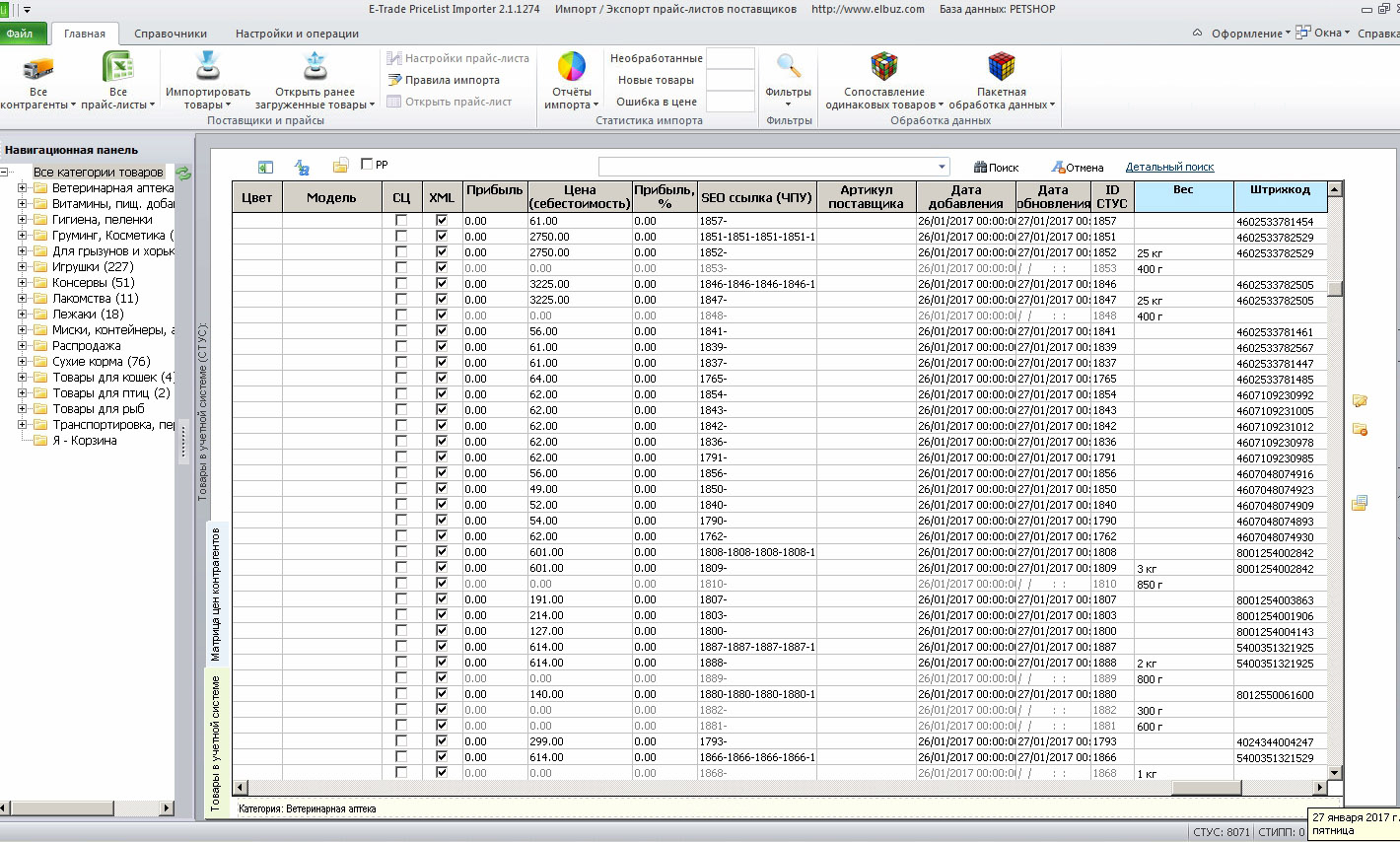The image size is (1400, 842).
Task: Toggle СЦ checkbox in row ID 1808
Action: pos(400,552)
